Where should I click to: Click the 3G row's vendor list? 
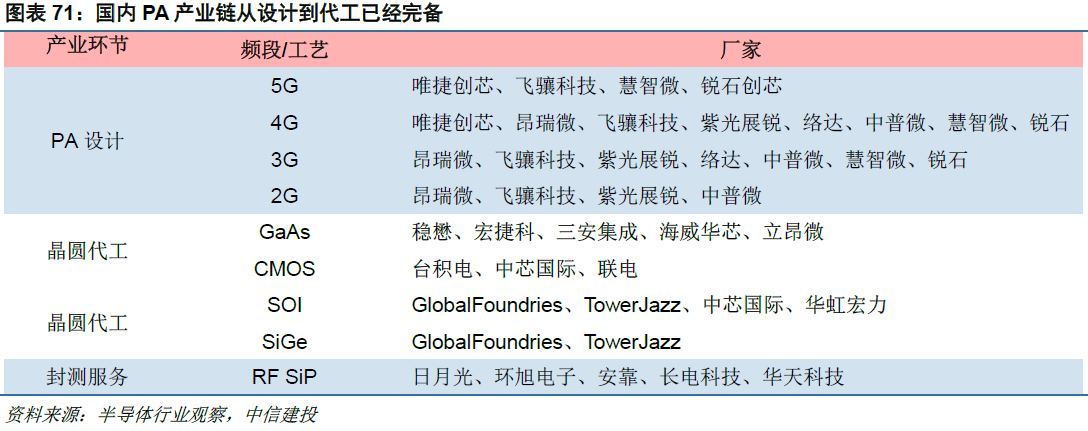(689, 160)
